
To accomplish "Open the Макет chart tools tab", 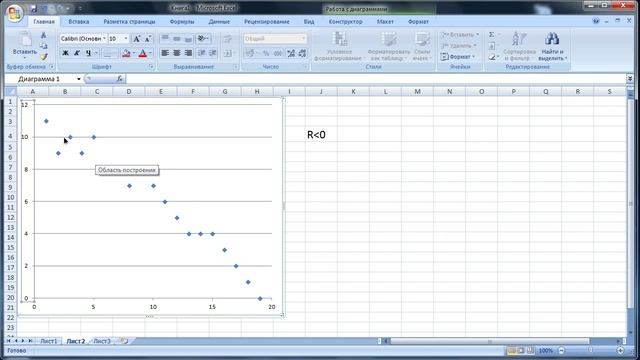I will click(x=385, y=22).
